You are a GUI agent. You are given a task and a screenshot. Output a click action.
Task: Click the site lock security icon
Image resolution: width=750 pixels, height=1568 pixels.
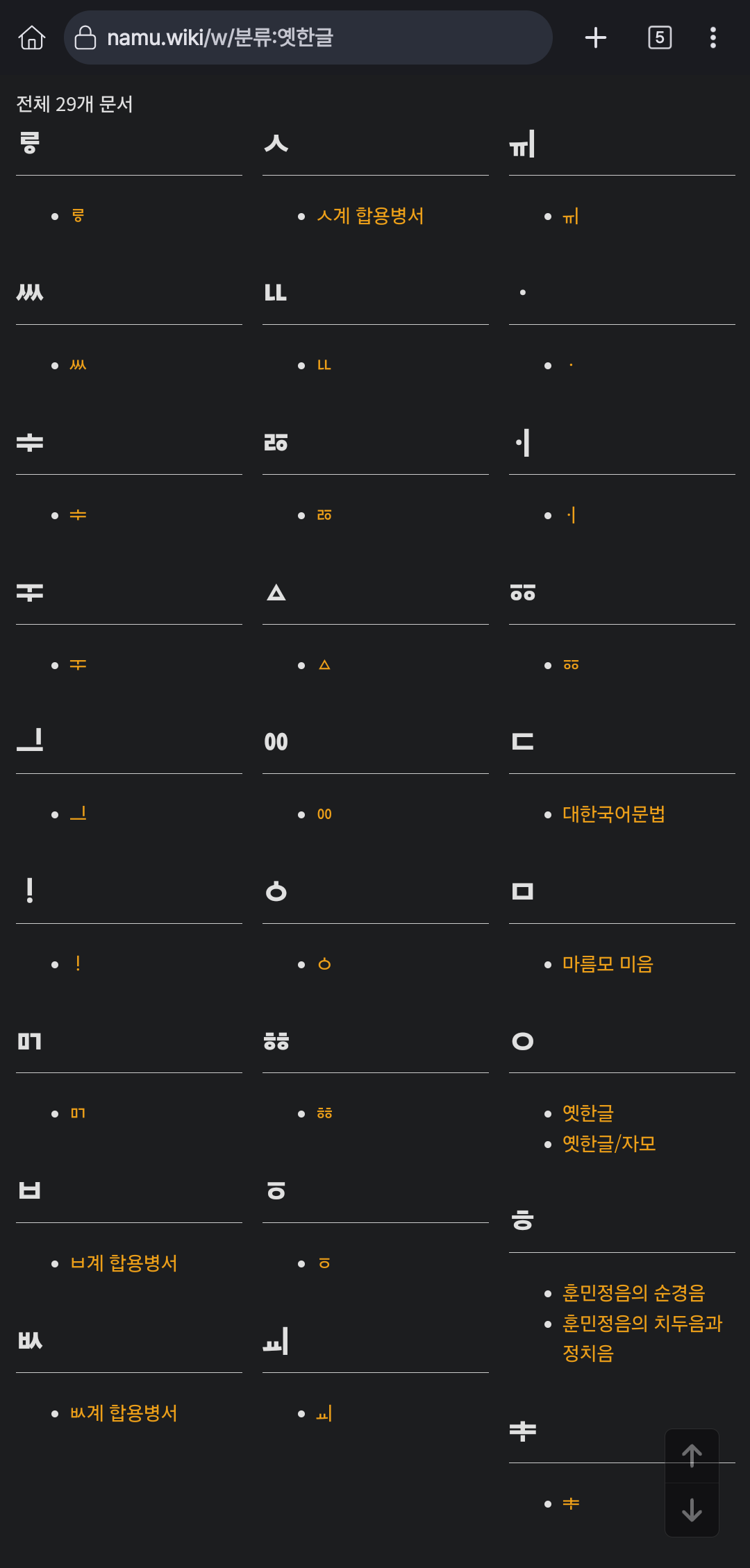(85, 37)
